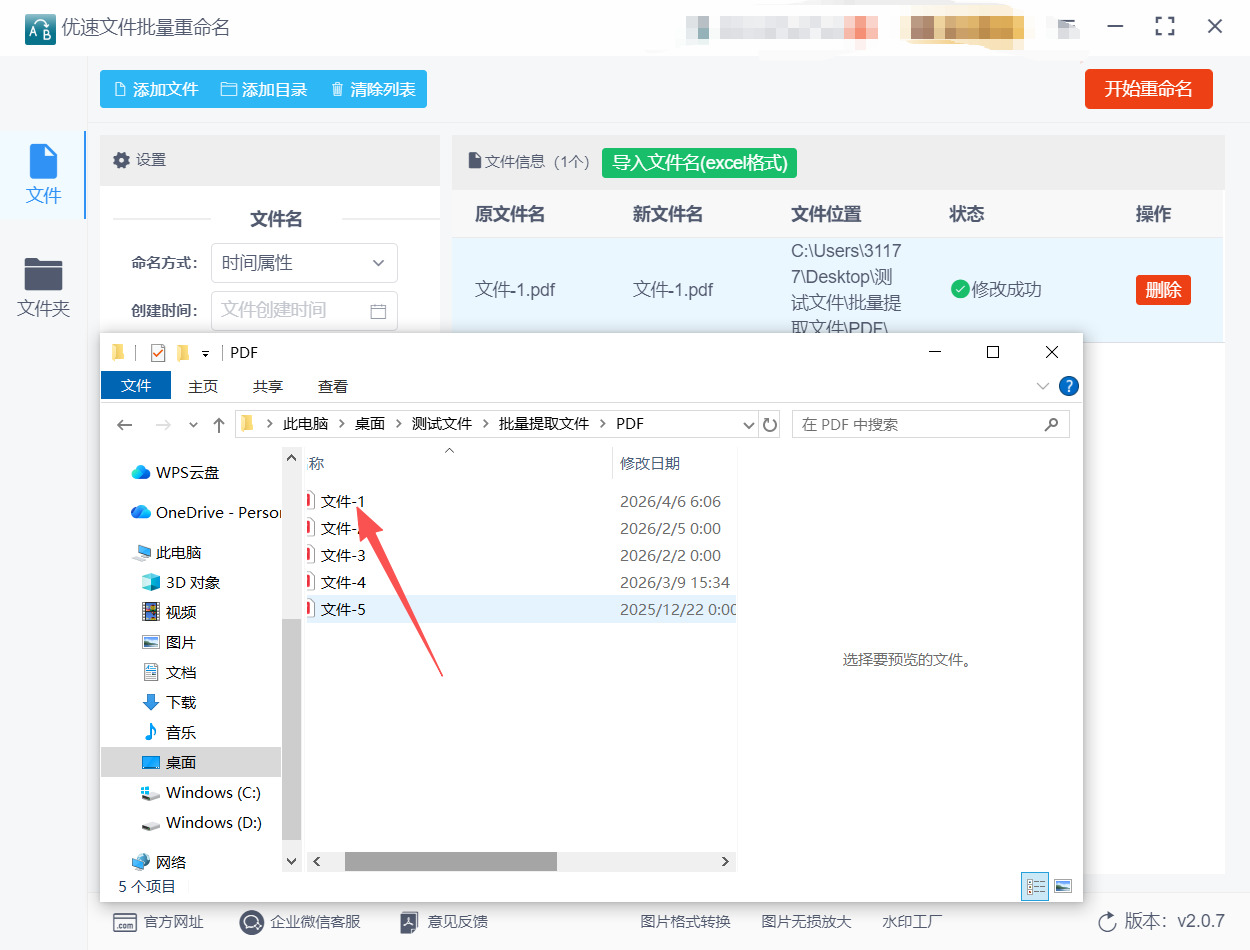
Task: Click the version refresh icon beside 版本
Action: pos(1107,922)
